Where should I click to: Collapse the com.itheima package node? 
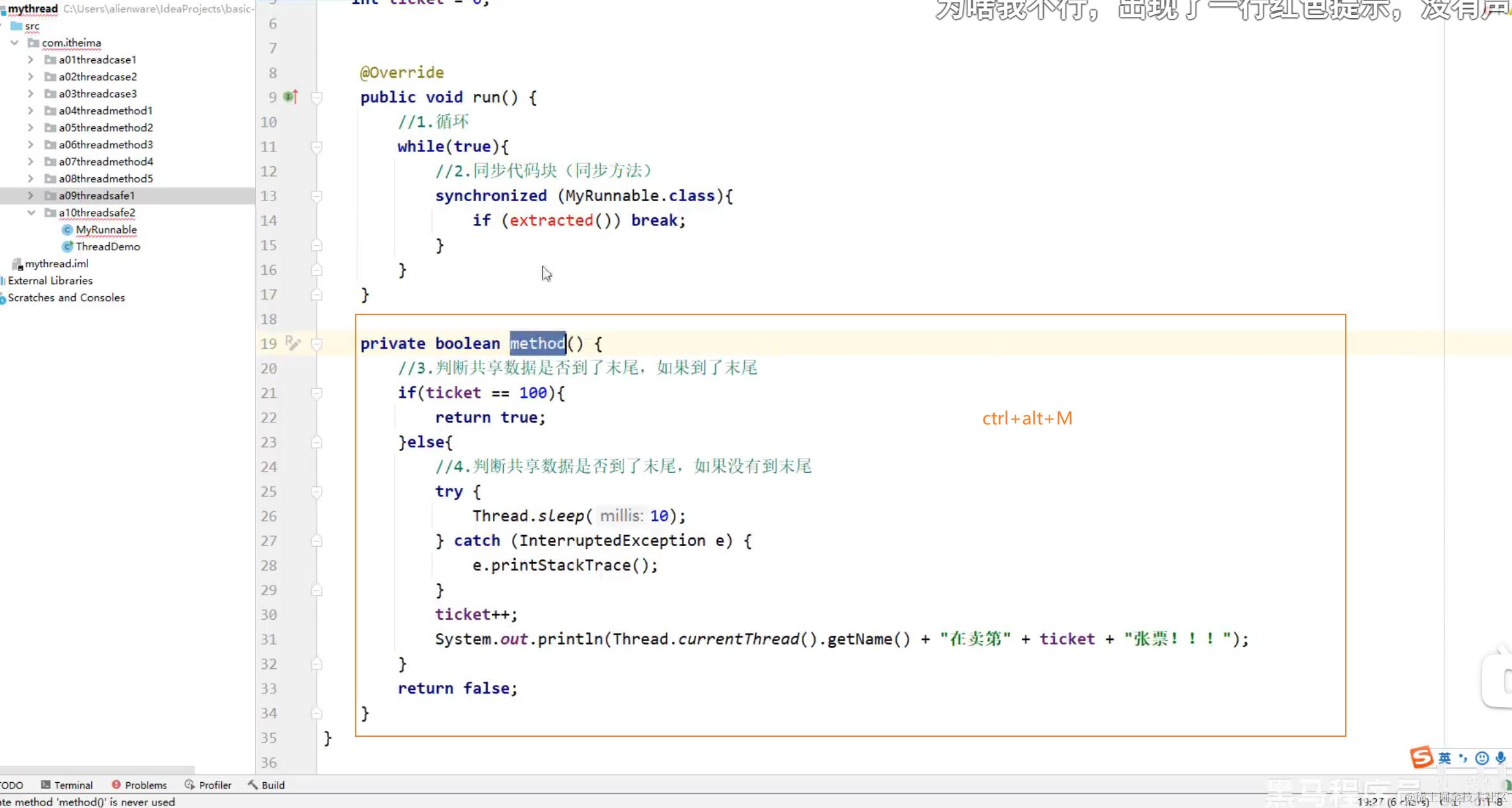[14, 43]
